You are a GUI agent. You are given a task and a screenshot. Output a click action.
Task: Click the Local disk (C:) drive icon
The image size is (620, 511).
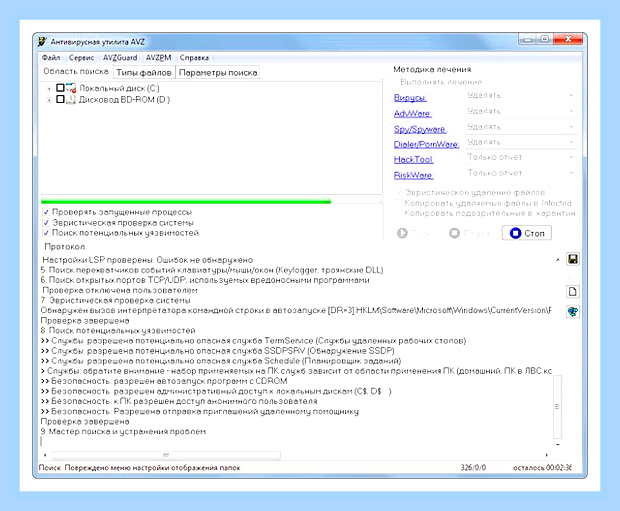[71, 88]
